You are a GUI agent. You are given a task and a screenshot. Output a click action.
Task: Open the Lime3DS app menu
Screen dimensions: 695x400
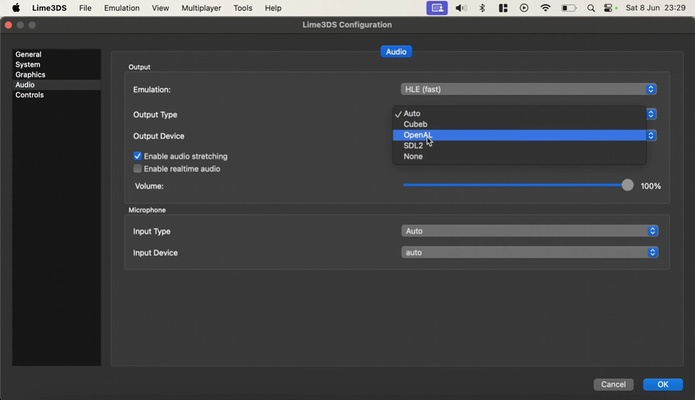(x=49, y=8)
